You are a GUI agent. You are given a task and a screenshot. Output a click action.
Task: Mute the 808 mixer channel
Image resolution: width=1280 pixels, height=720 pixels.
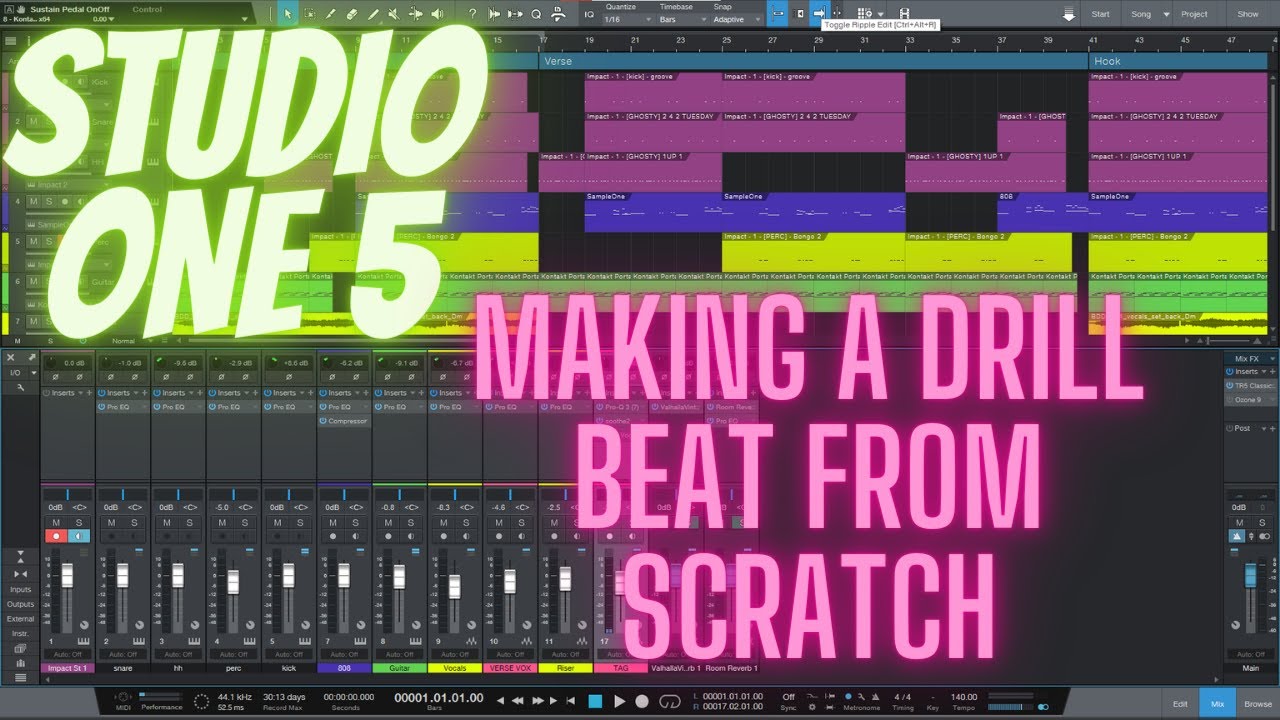(332, 523)
